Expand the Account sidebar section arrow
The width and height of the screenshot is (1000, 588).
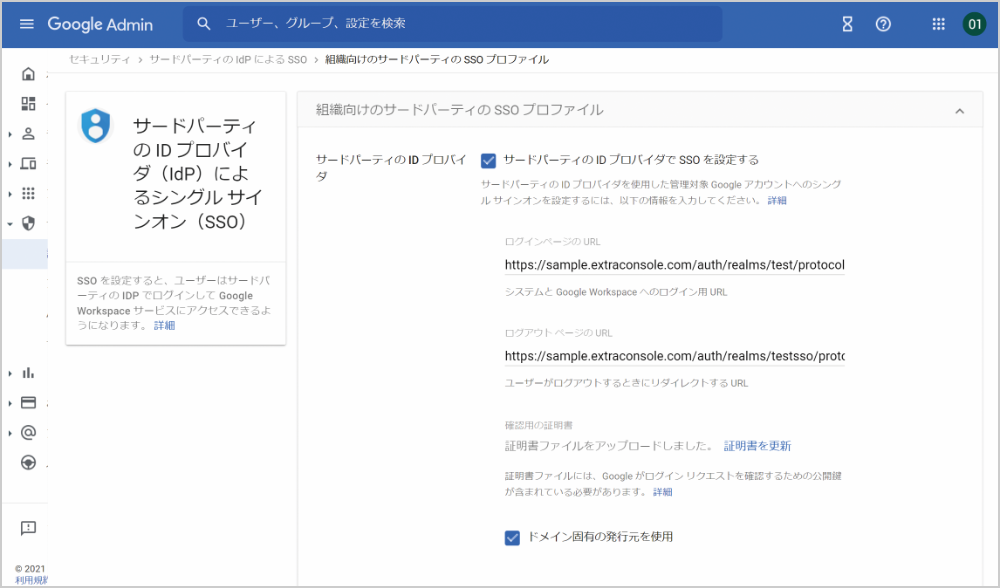click(x=10, y=433)
